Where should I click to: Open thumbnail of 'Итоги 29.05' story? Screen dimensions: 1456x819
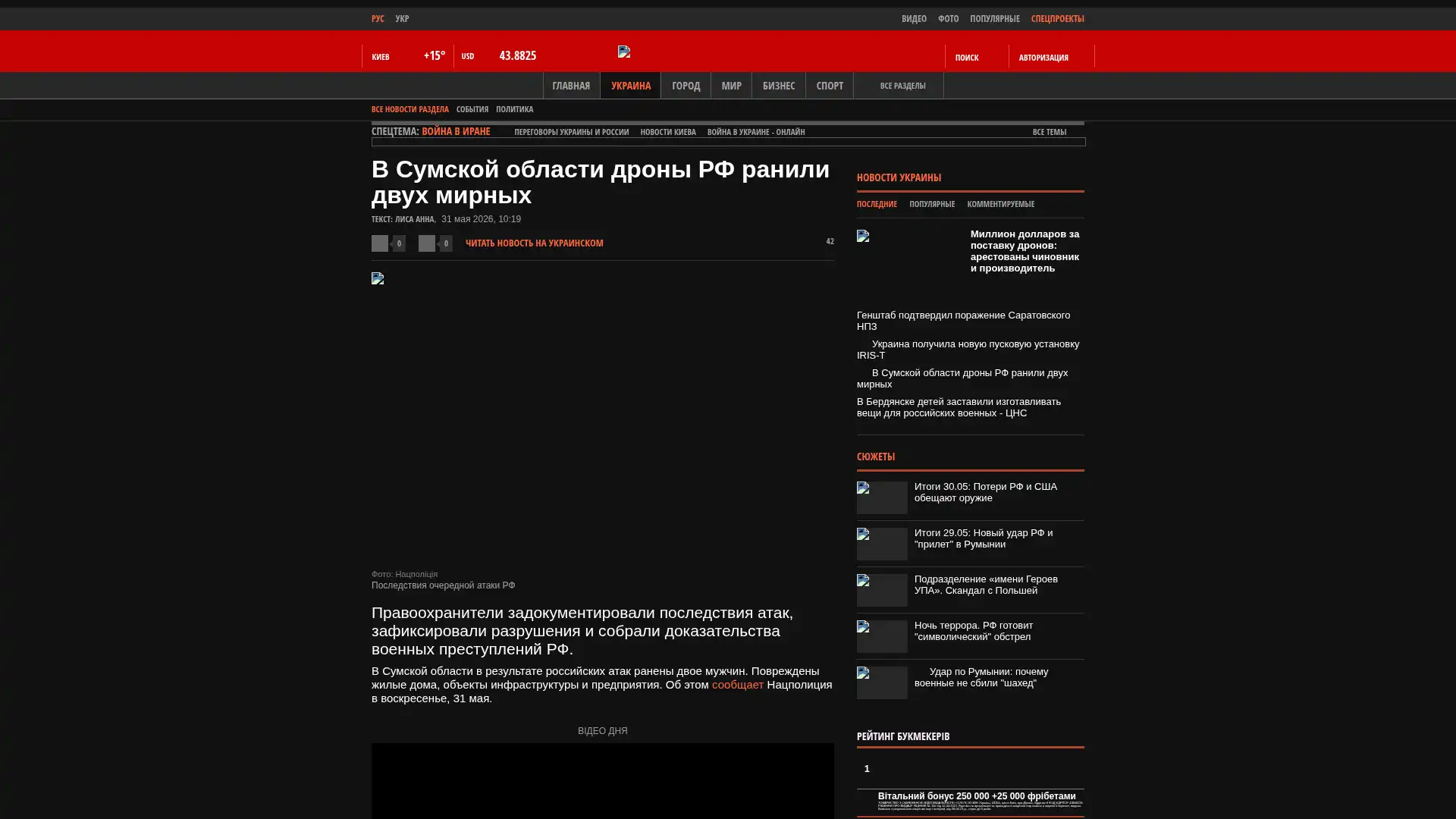point(882,544)
